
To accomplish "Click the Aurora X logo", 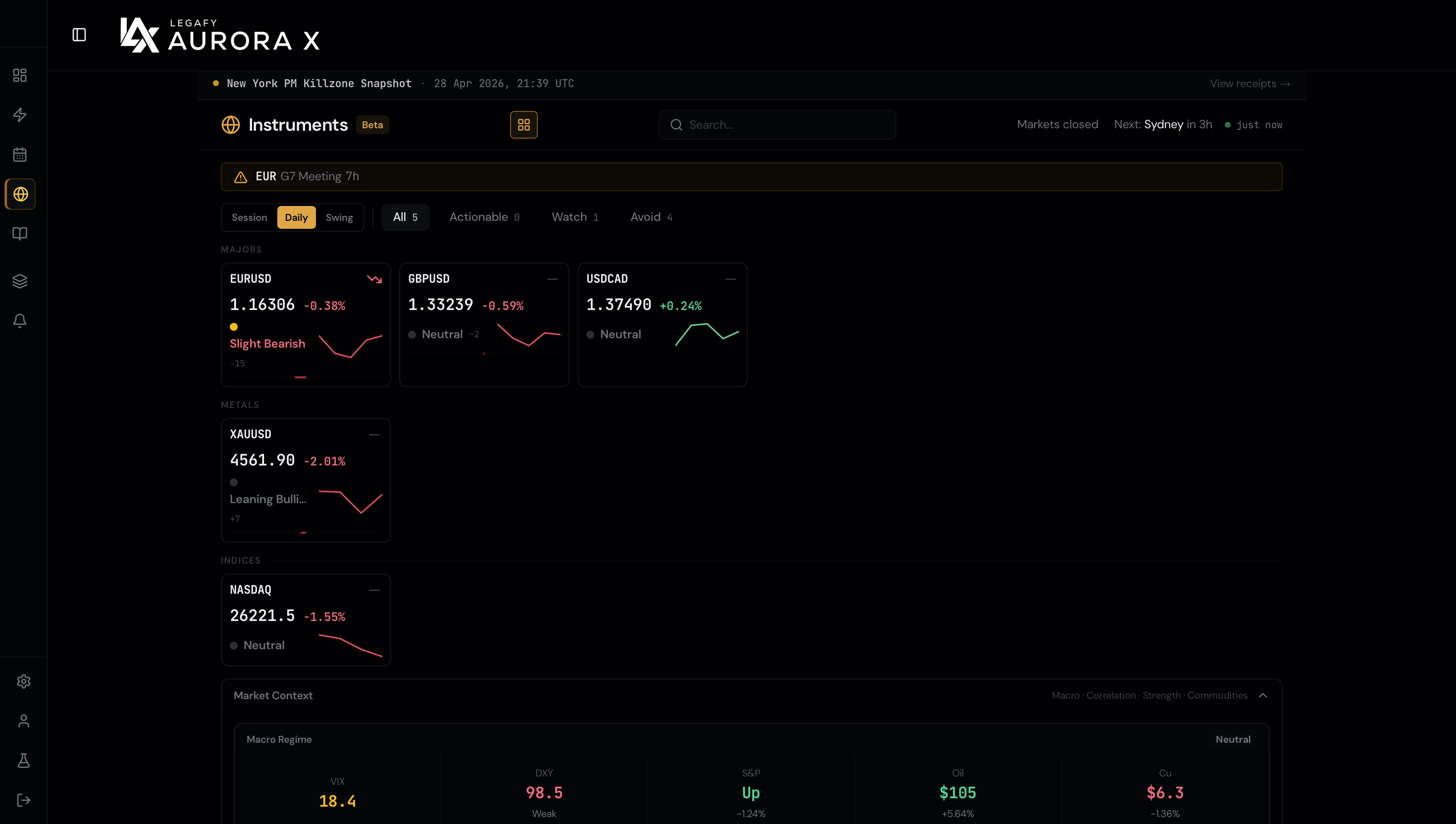I will (x=220, y=35).
